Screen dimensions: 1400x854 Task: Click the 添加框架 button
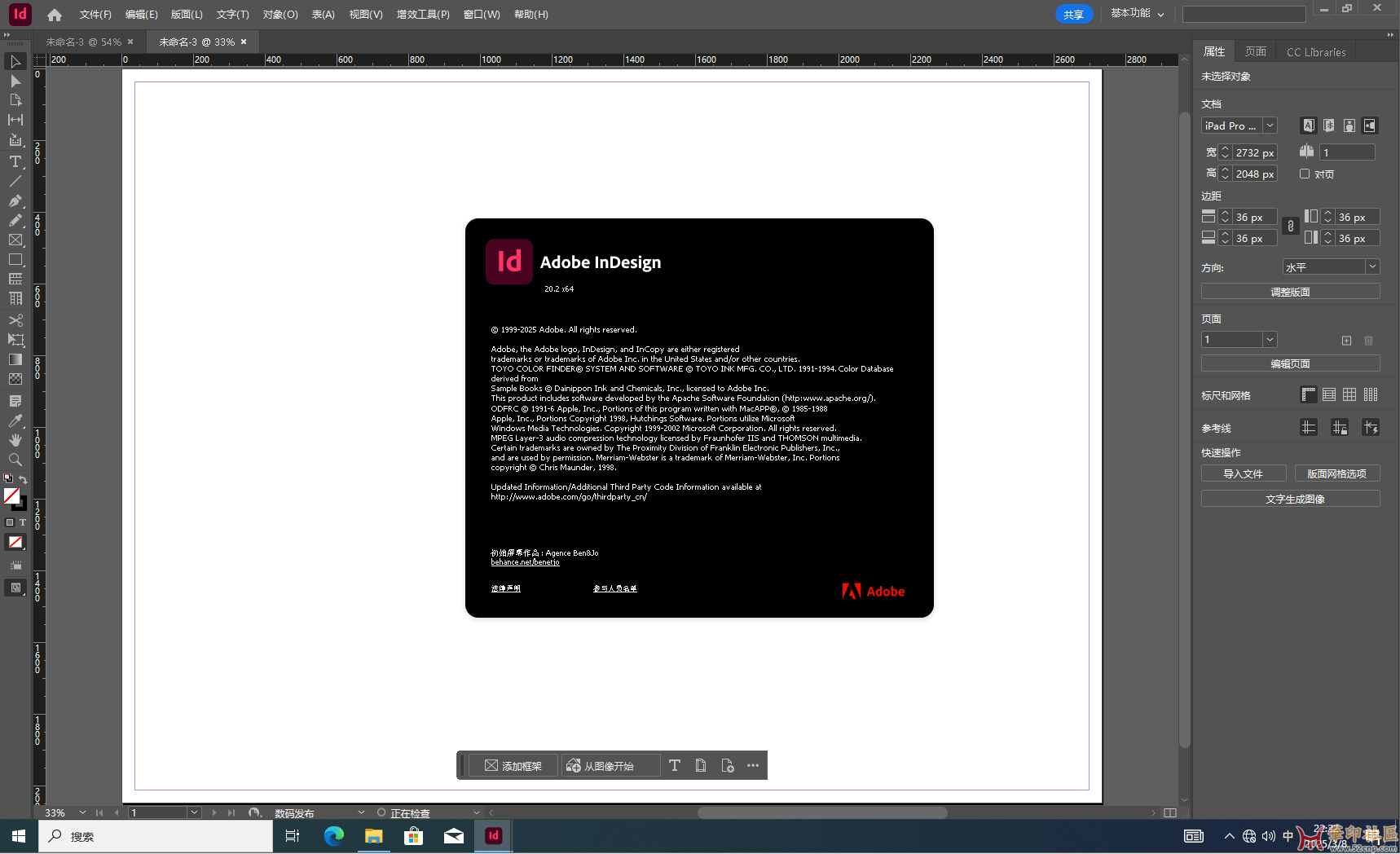(513, 765)
